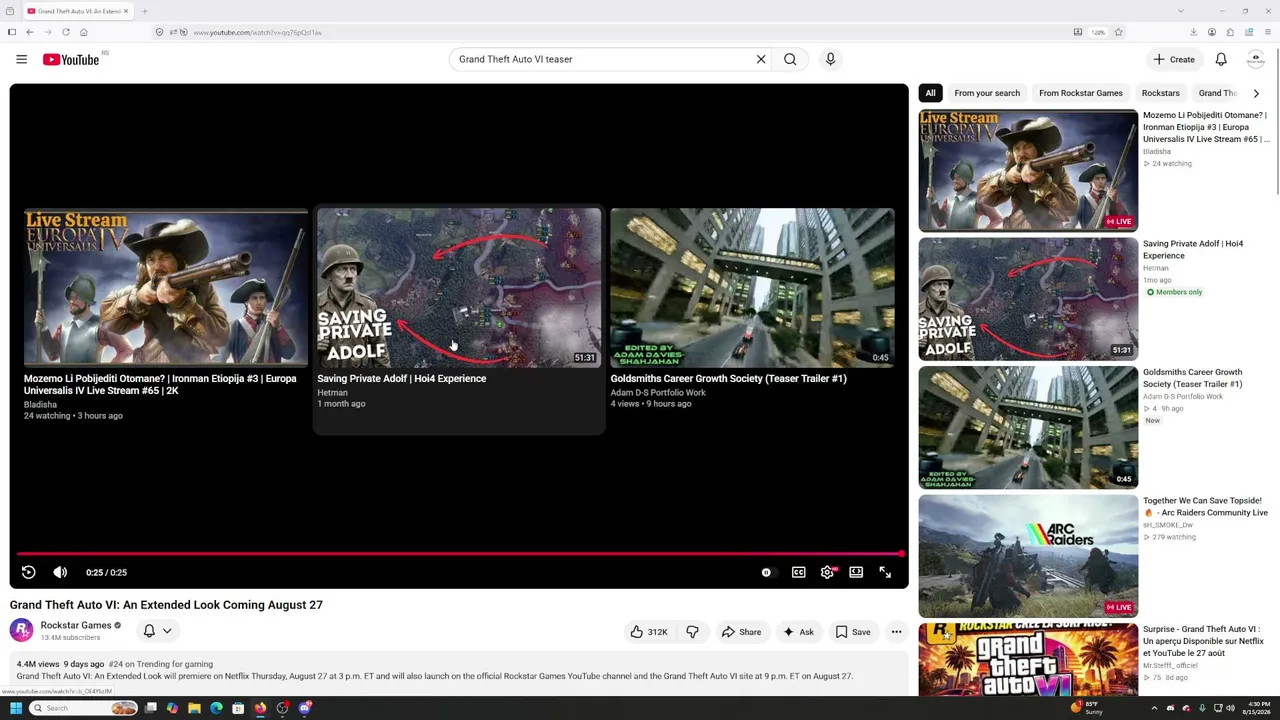Viewport: 1280px width, 720px height.
Task: Click the Ask button
Action: (x=798, y=632)
